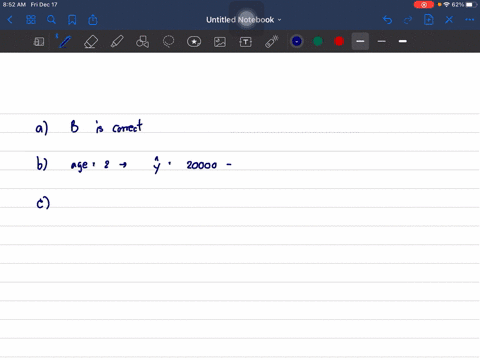This screenshot has width=480, height=360.
Task: Select the thinnest stroke thickness
Action: pos(382,41)
